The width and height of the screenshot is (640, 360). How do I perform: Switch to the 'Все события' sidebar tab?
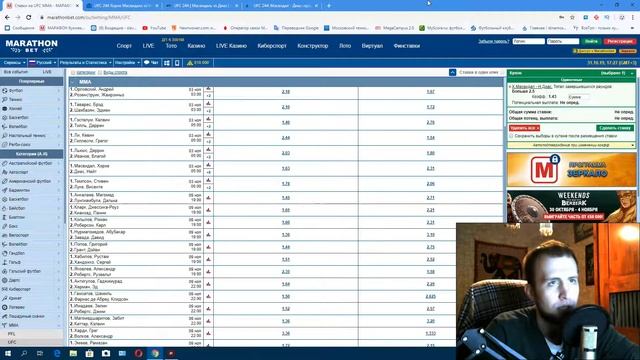16,72
